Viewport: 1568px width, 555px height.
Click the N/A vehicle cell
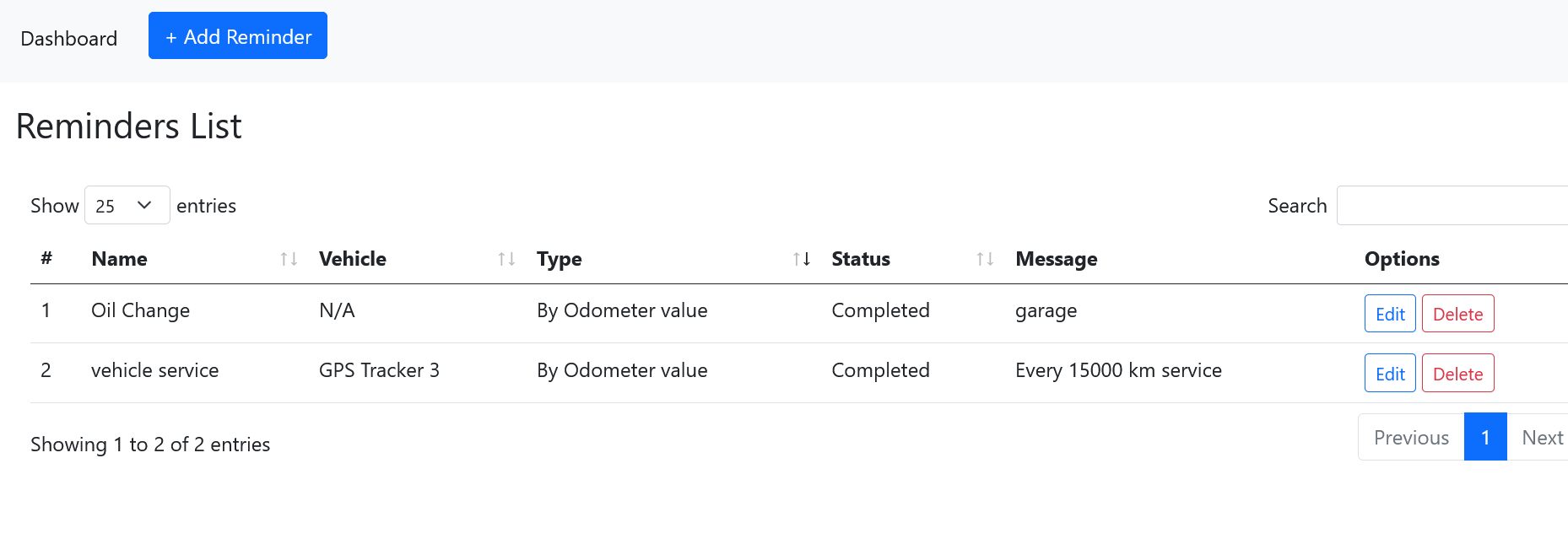[337, 310]
